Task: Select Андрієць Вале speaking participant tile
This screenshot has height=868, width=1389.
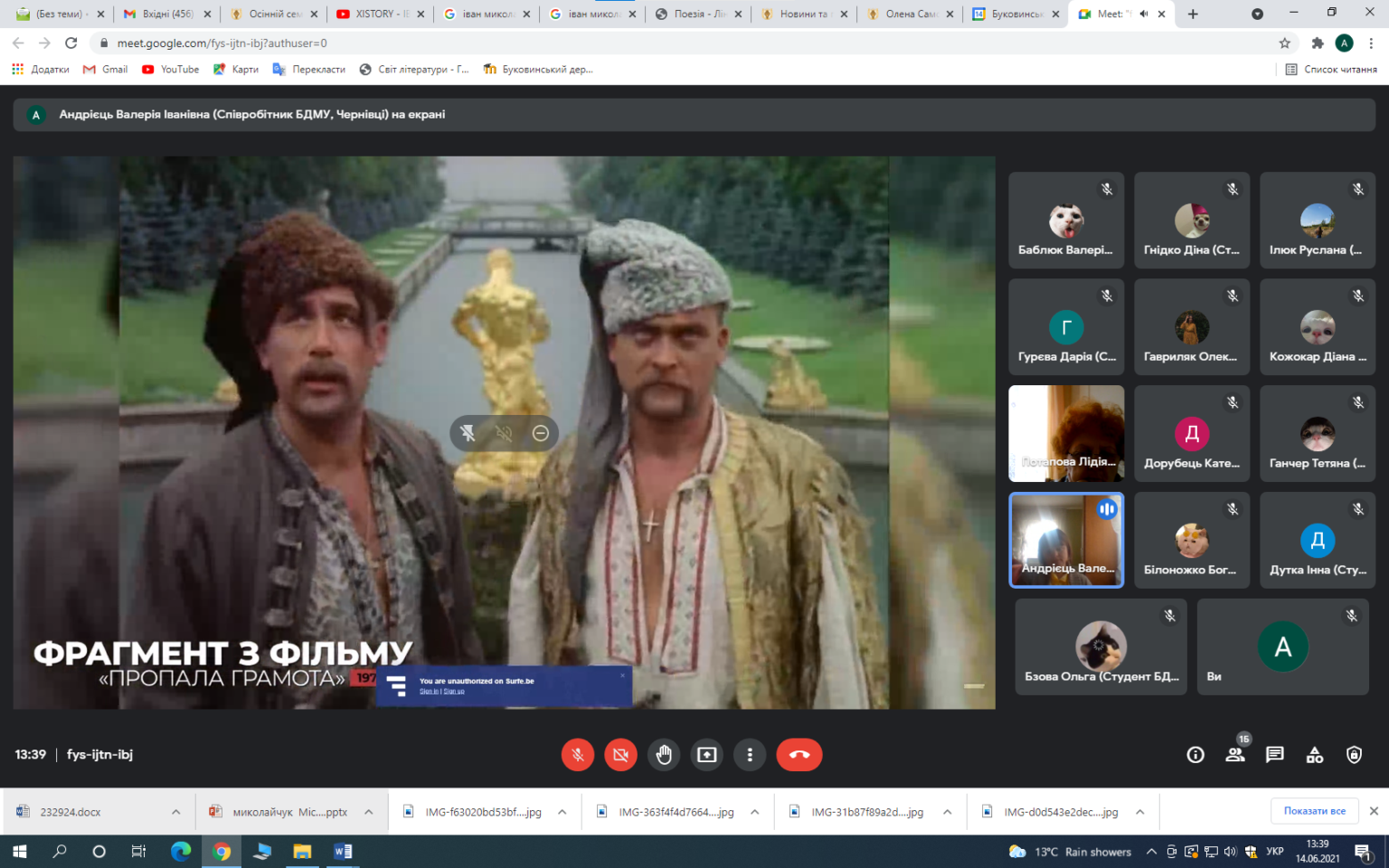Action: pyautogui.click(x=1066, y=540)
